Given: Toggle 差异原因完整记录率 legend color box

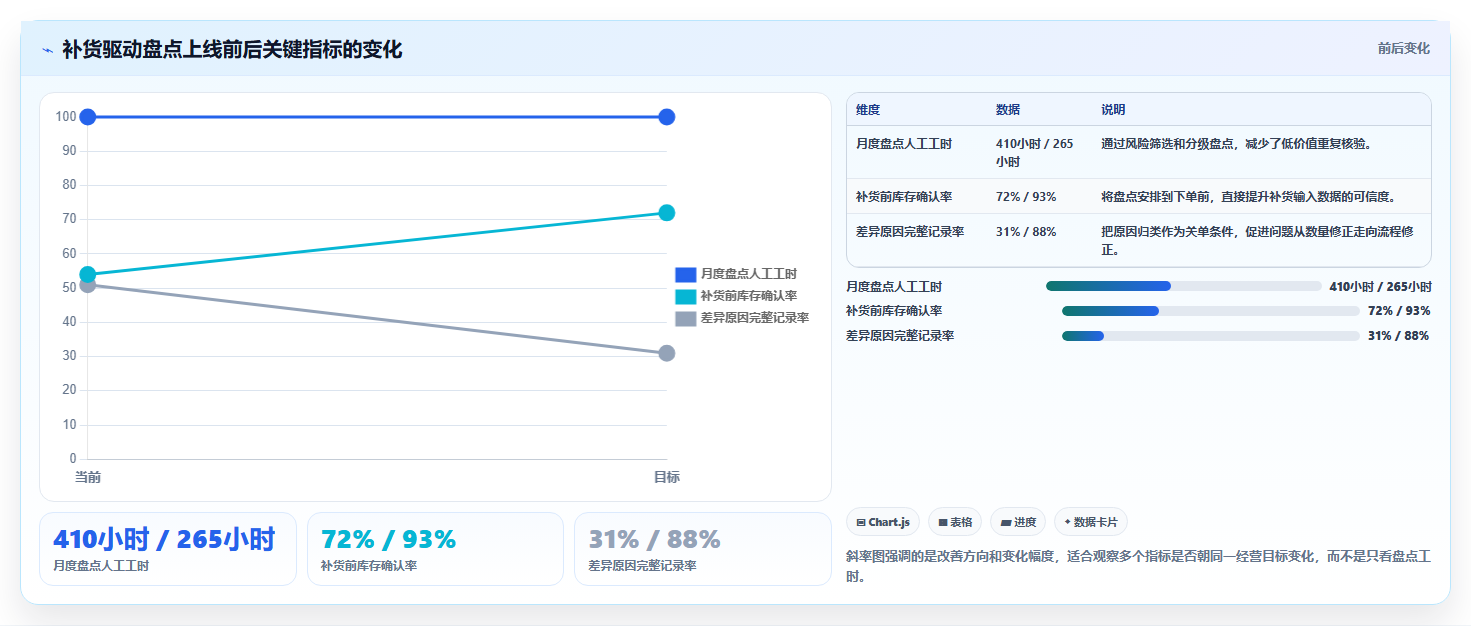Looking at the screenshot, I should coord(685,318).
